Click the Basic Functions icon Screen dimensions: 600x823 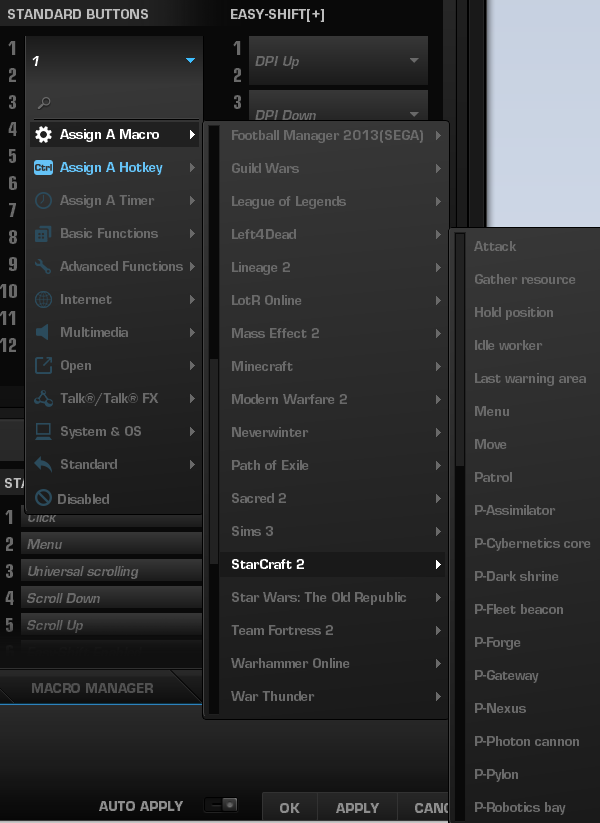pyautogui.click(x=43, y=234)
